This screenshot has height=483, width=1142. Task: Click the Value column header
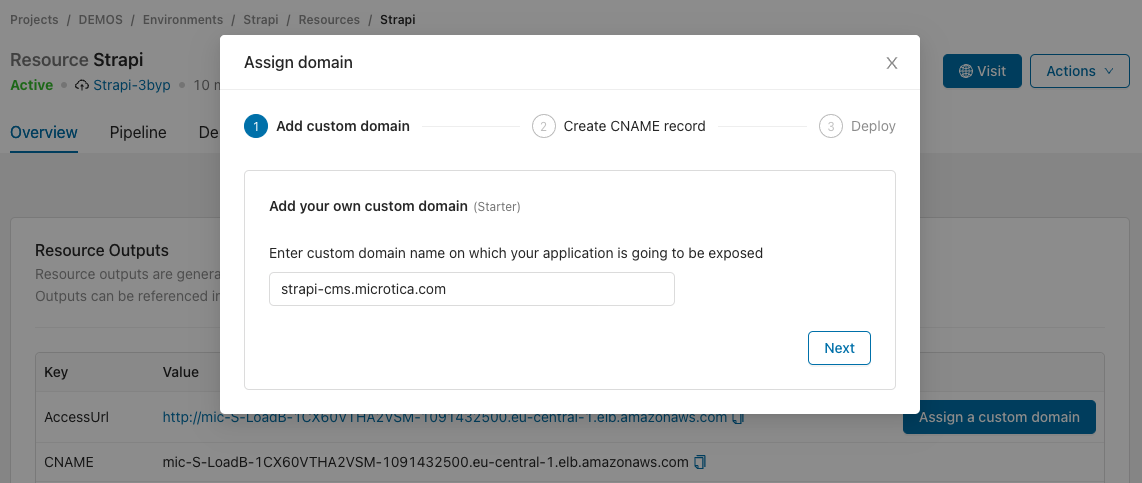(x=181, y=372)
